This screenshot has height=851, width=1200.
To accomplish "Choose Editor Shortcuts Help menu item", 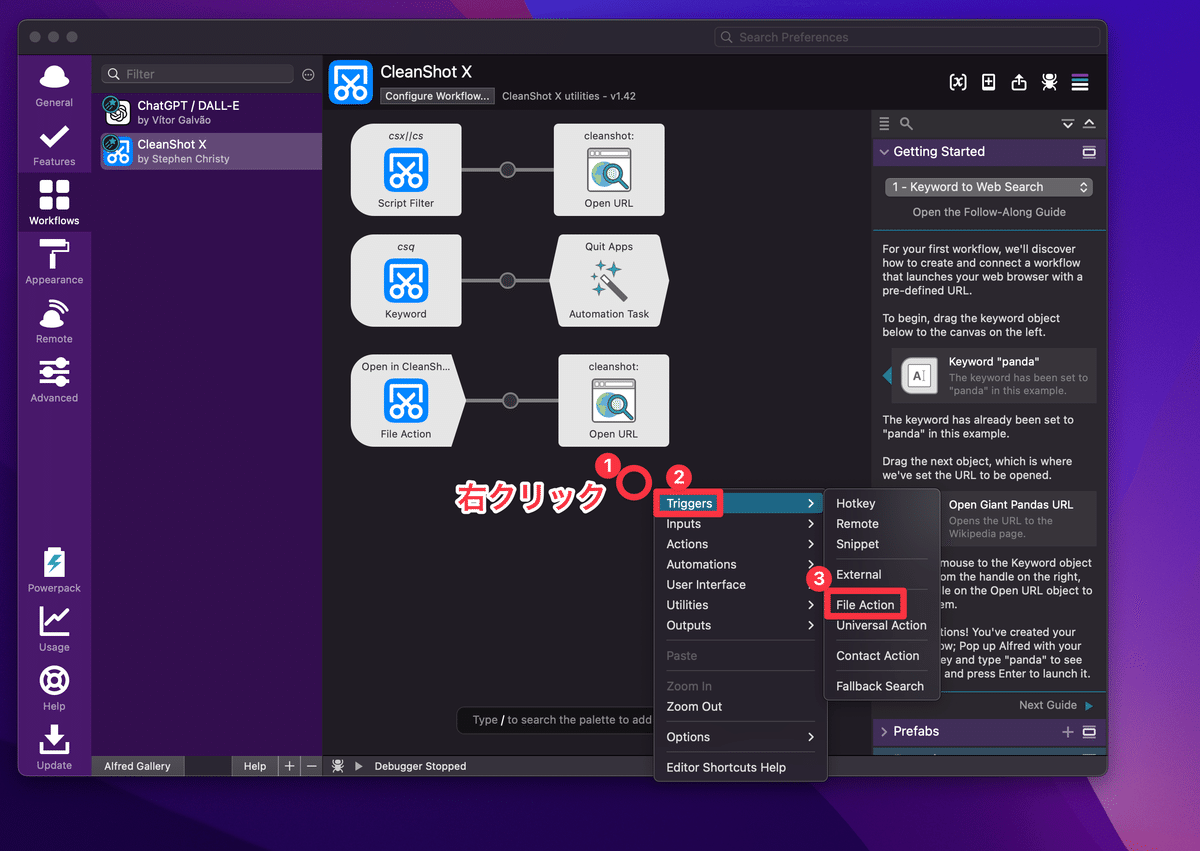I will (x=740, y=767).
